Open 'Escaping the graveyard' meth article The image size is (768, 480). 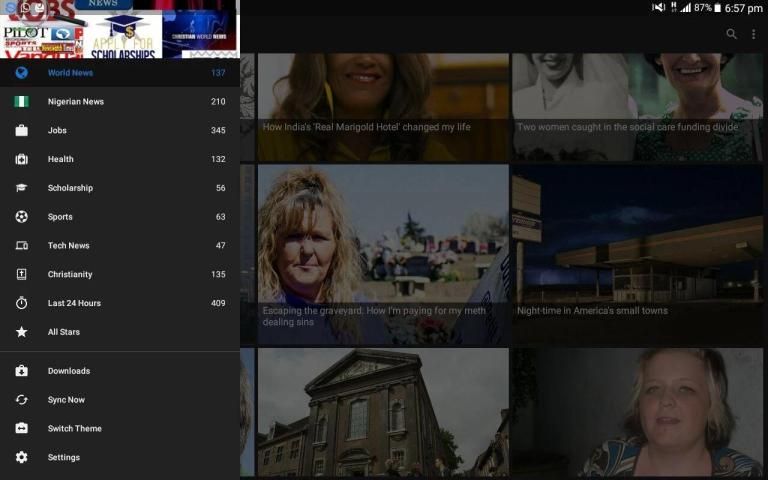pyautogui.click(x=383, y=254)
